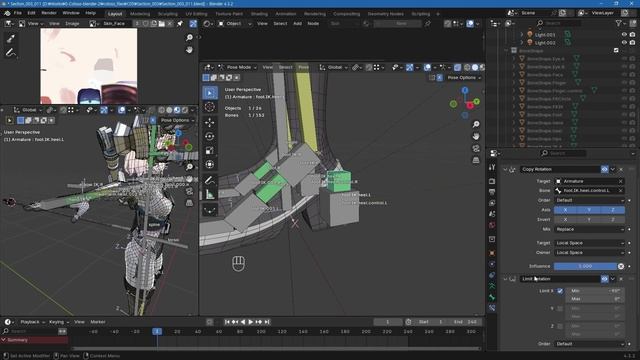Image resolution: width=640 pixels, height=360 pixels.
Task: Enable the Limit Y checkbox
Action: (560, 309)
